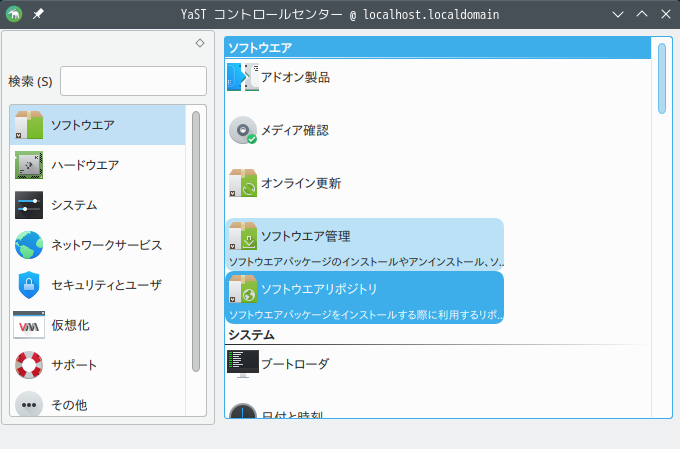Open ソフトウエアリポジトリ module by its label

click(319, 289)
